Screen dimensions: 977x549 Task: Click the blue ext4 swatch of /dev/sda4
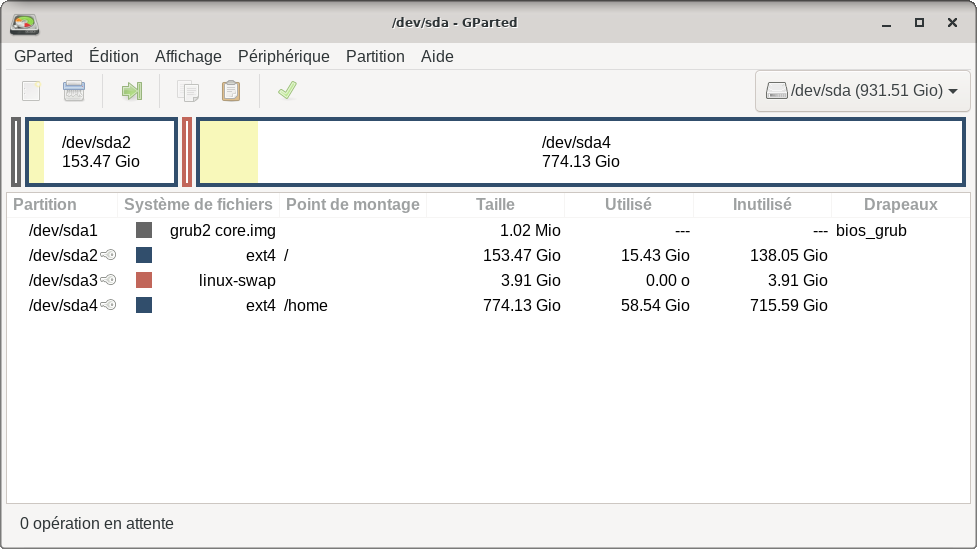coord(144,305)
